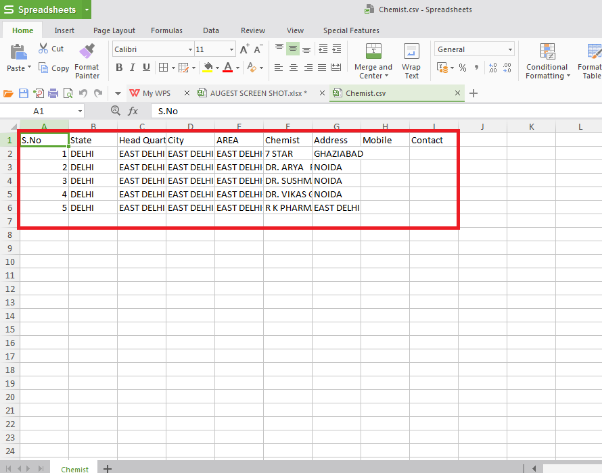Click the Paste clipboard icon

pyautogui.click(x=16, y=51)
